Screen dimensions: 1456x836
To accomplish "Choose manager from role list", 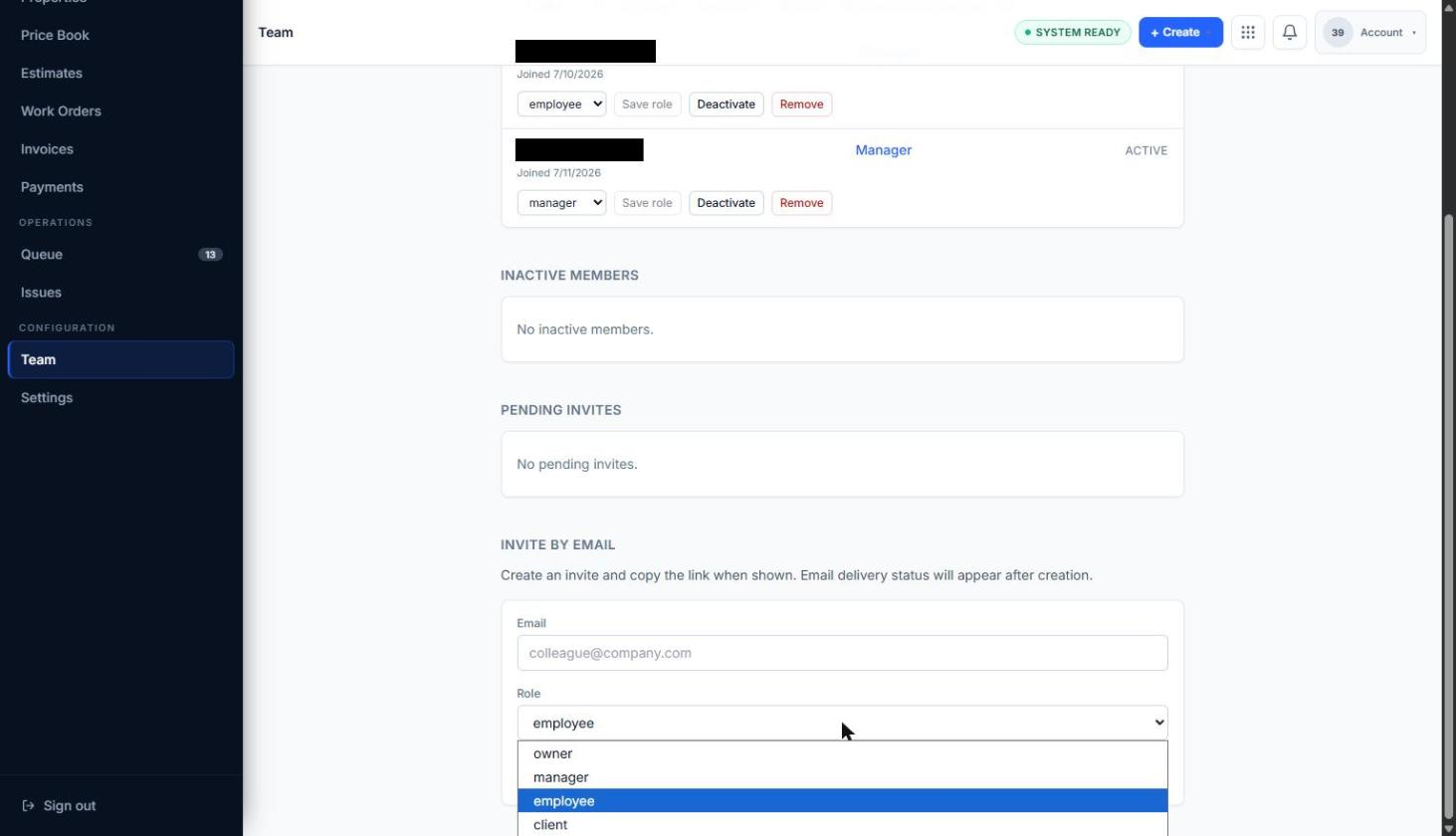I will (x=842, y=777).
